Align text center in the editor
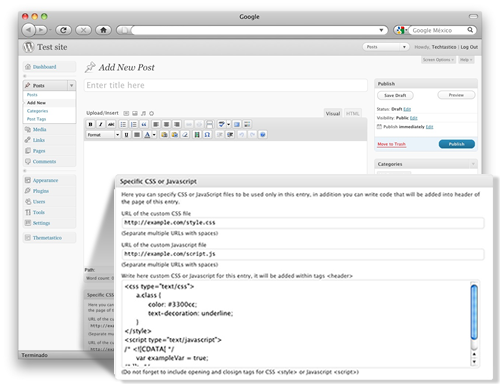 [x=166, y=124]
